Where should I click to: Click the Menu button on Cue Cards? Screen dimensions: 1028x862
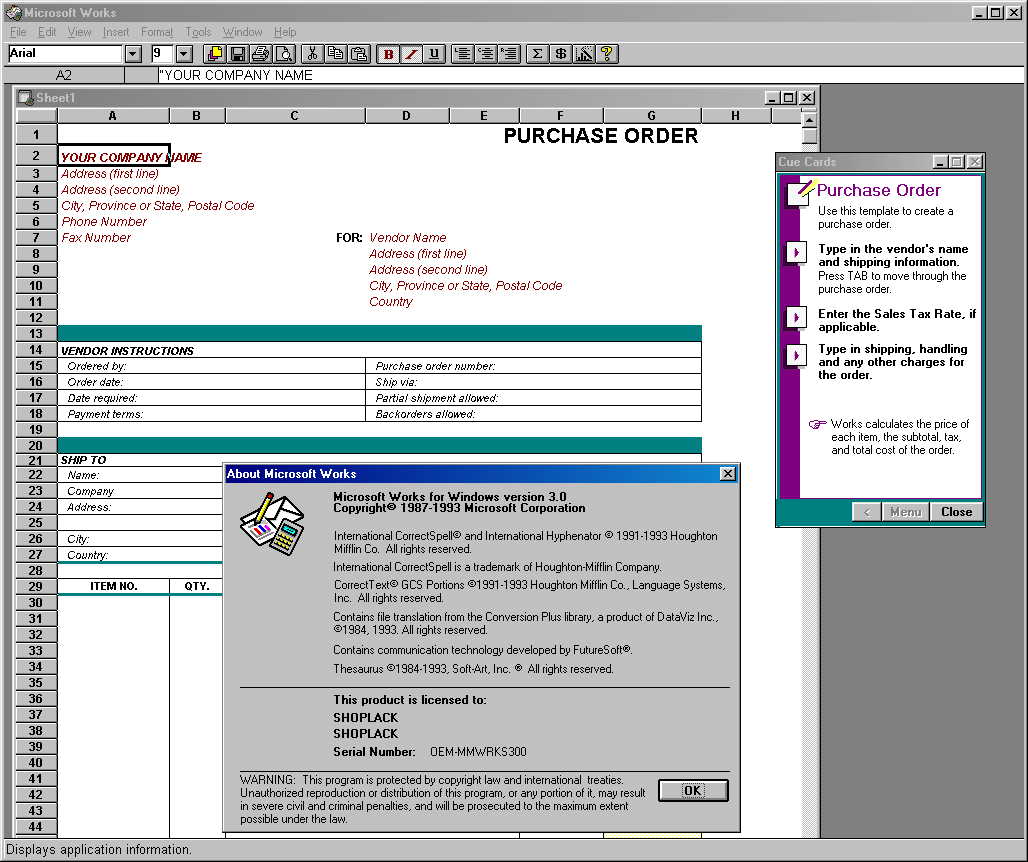coord(906,512)
